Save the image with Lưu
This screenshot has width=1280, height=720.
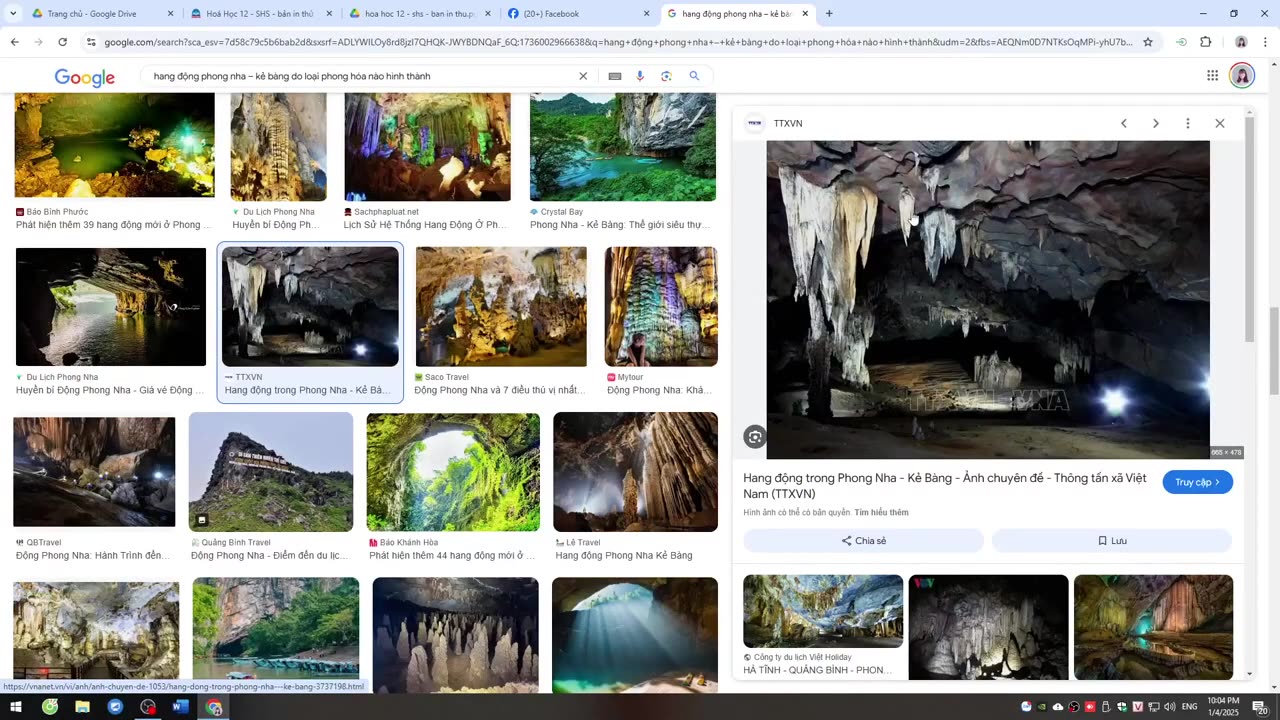pos(1112,541)
